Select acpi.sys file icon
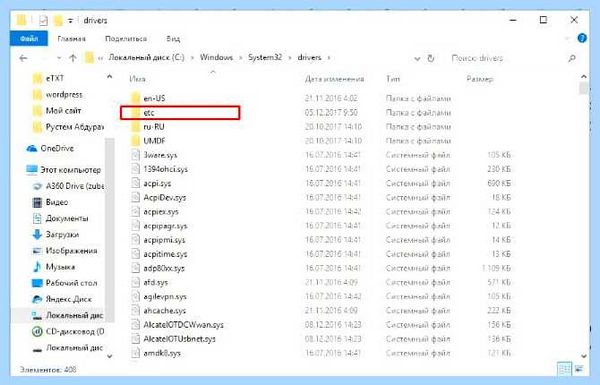Image resolution: width=600 pixels, height=385 pixels. click(135, 183)
